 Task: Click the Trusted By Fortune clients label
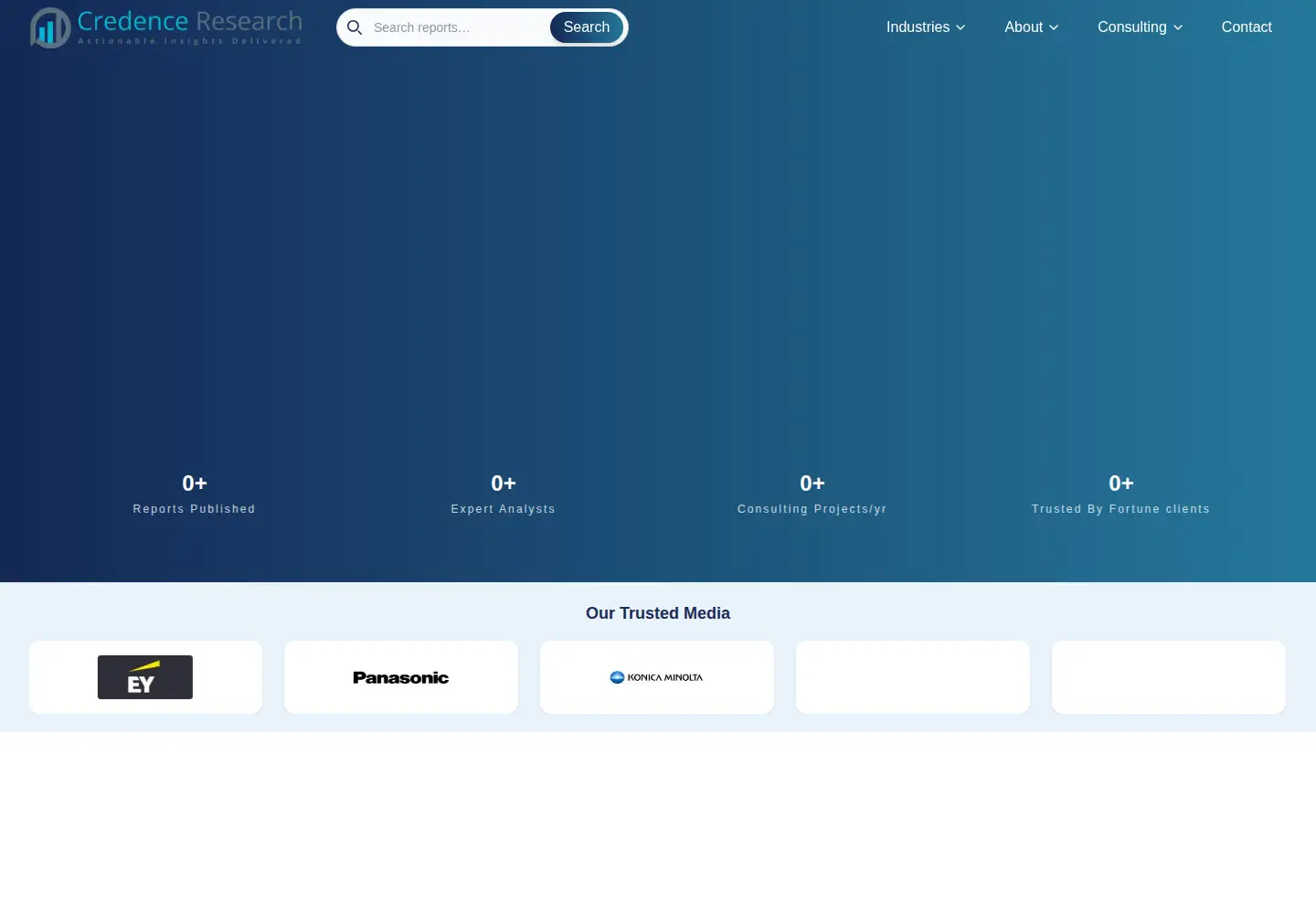(x=1121, y=509)
